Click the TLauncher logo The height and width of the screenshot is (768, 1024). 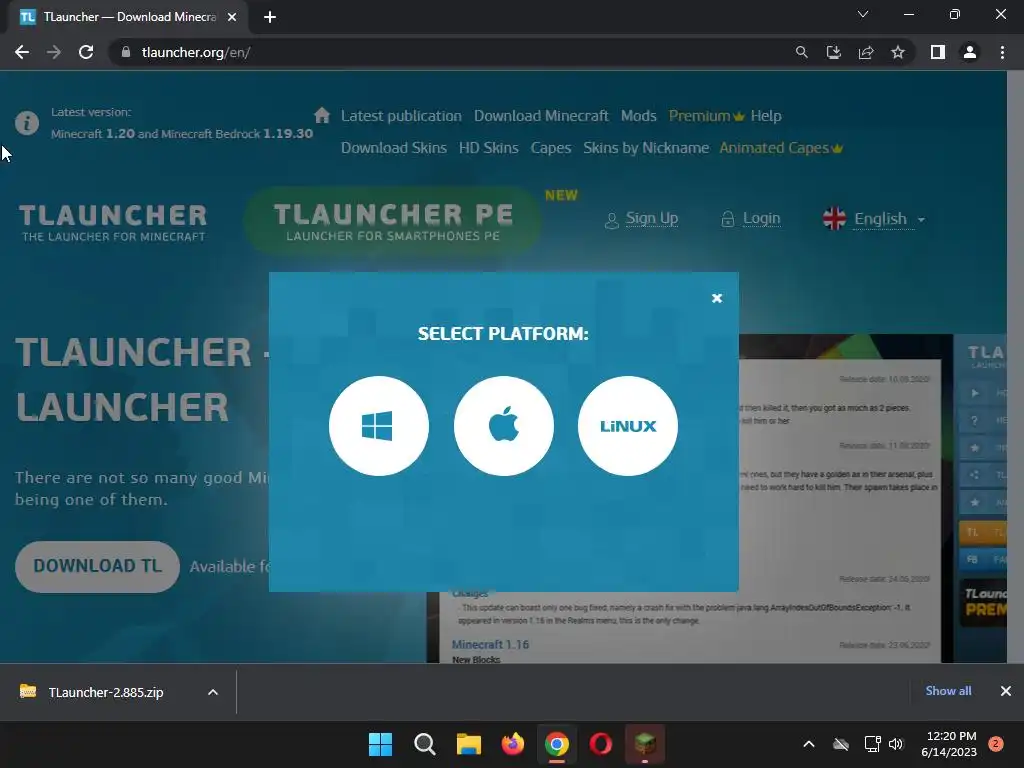[x=113, y=223]
